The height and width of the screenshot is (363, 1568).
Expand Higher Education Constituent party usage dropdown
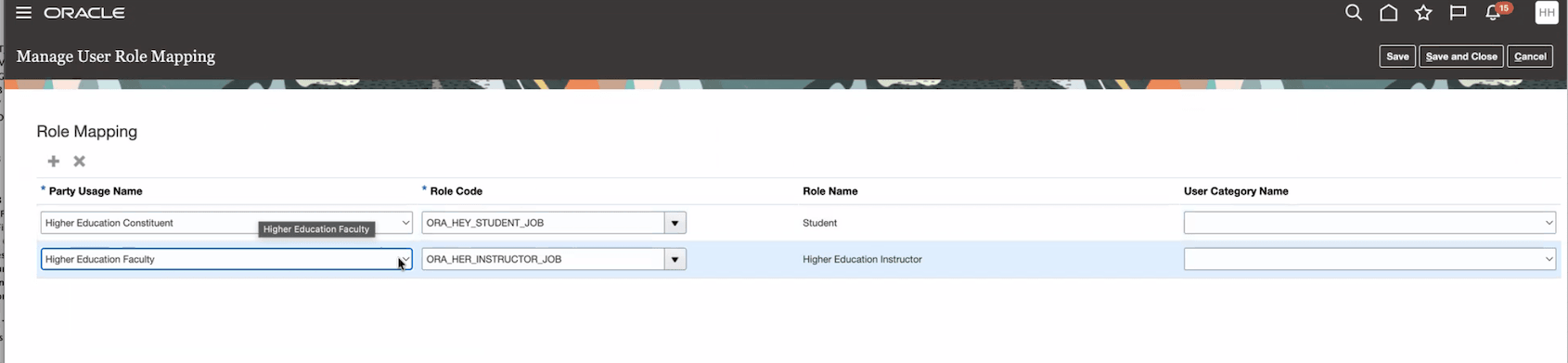[405, 223]
